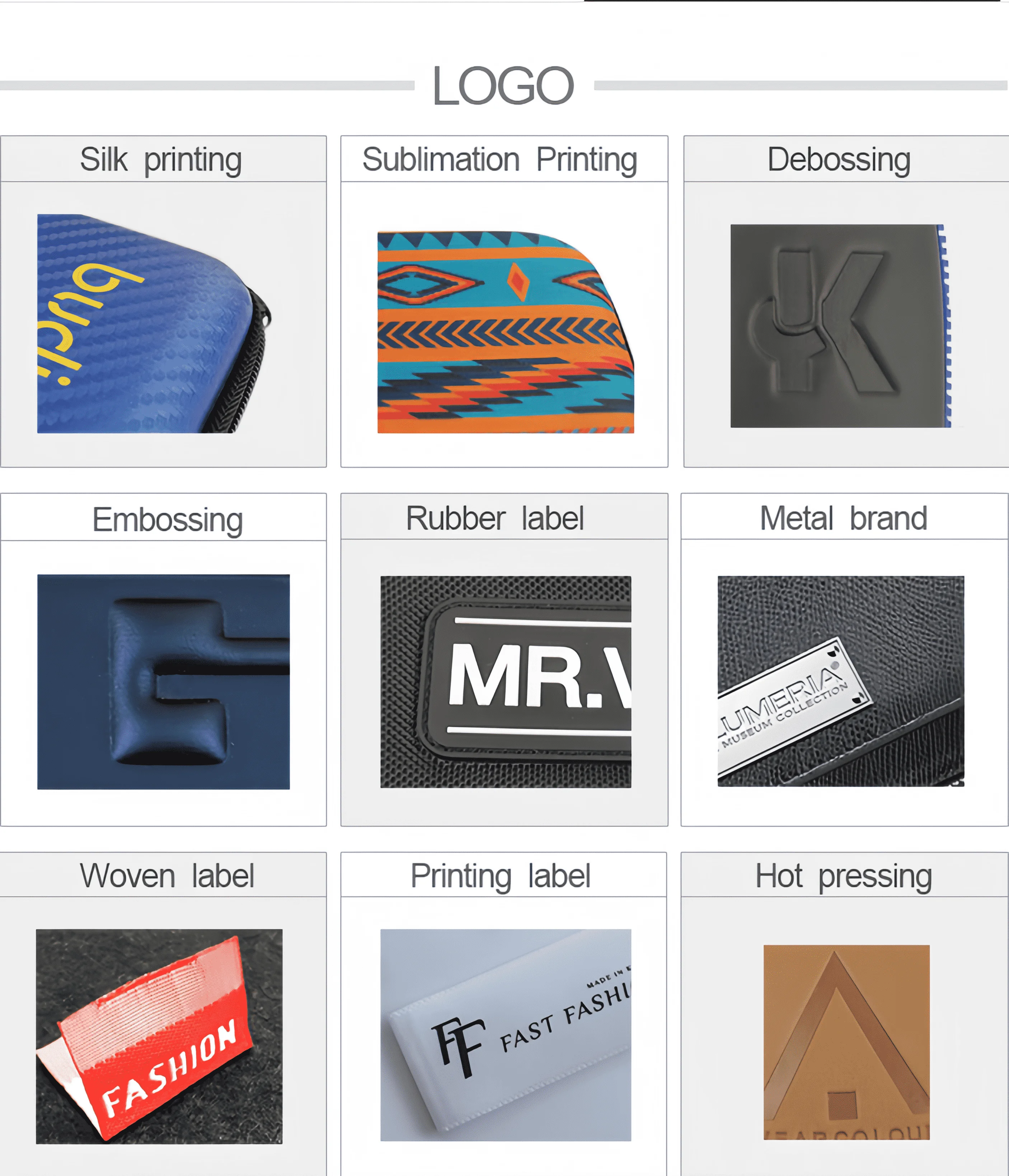Select the Embossing header label
Viewport: 1009px width, 1176px height.
[x=168, y=520]
